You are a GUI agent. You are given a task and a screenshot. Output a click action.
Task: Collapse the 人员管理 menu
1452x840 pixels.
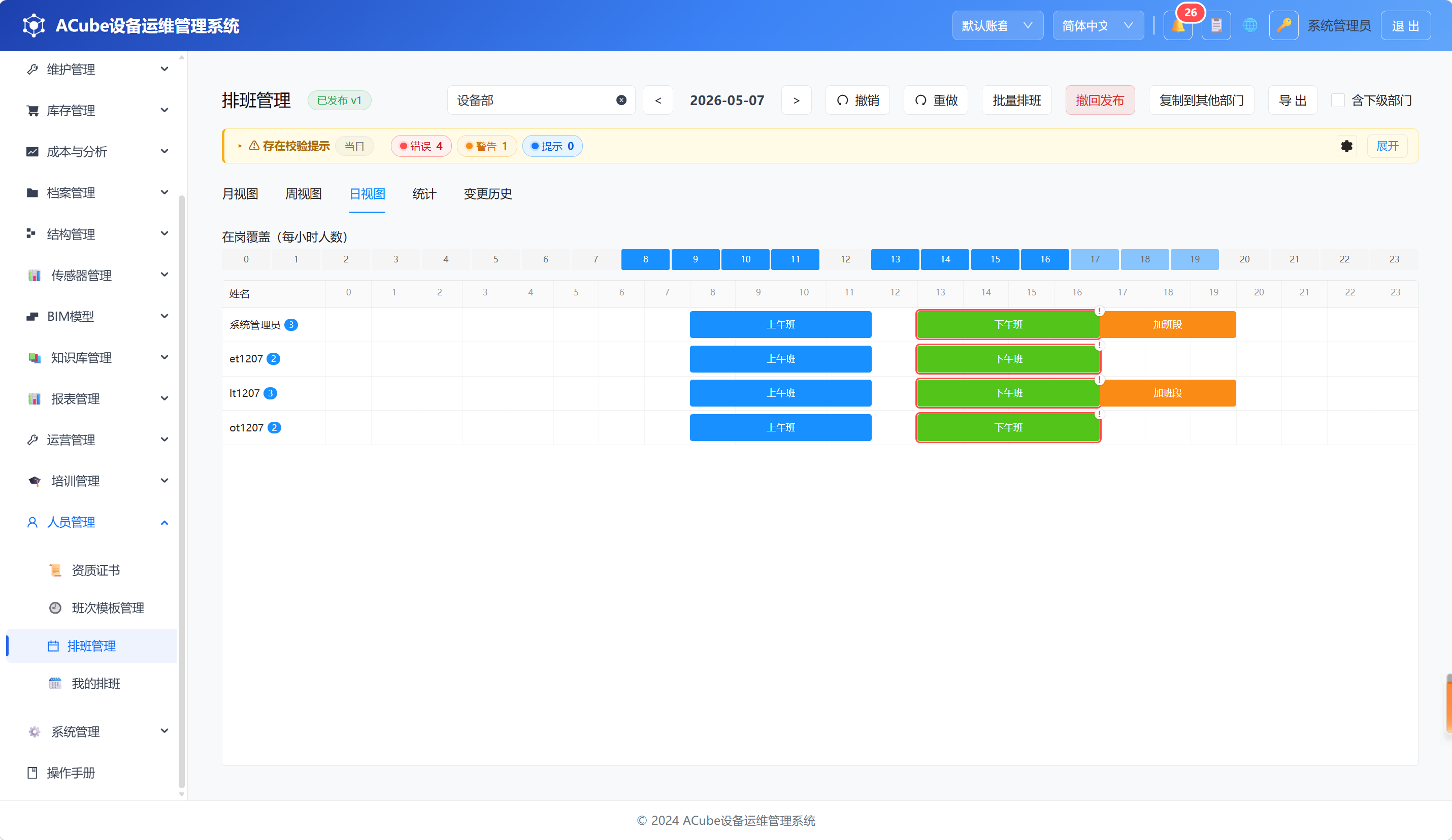coord(91,523)
